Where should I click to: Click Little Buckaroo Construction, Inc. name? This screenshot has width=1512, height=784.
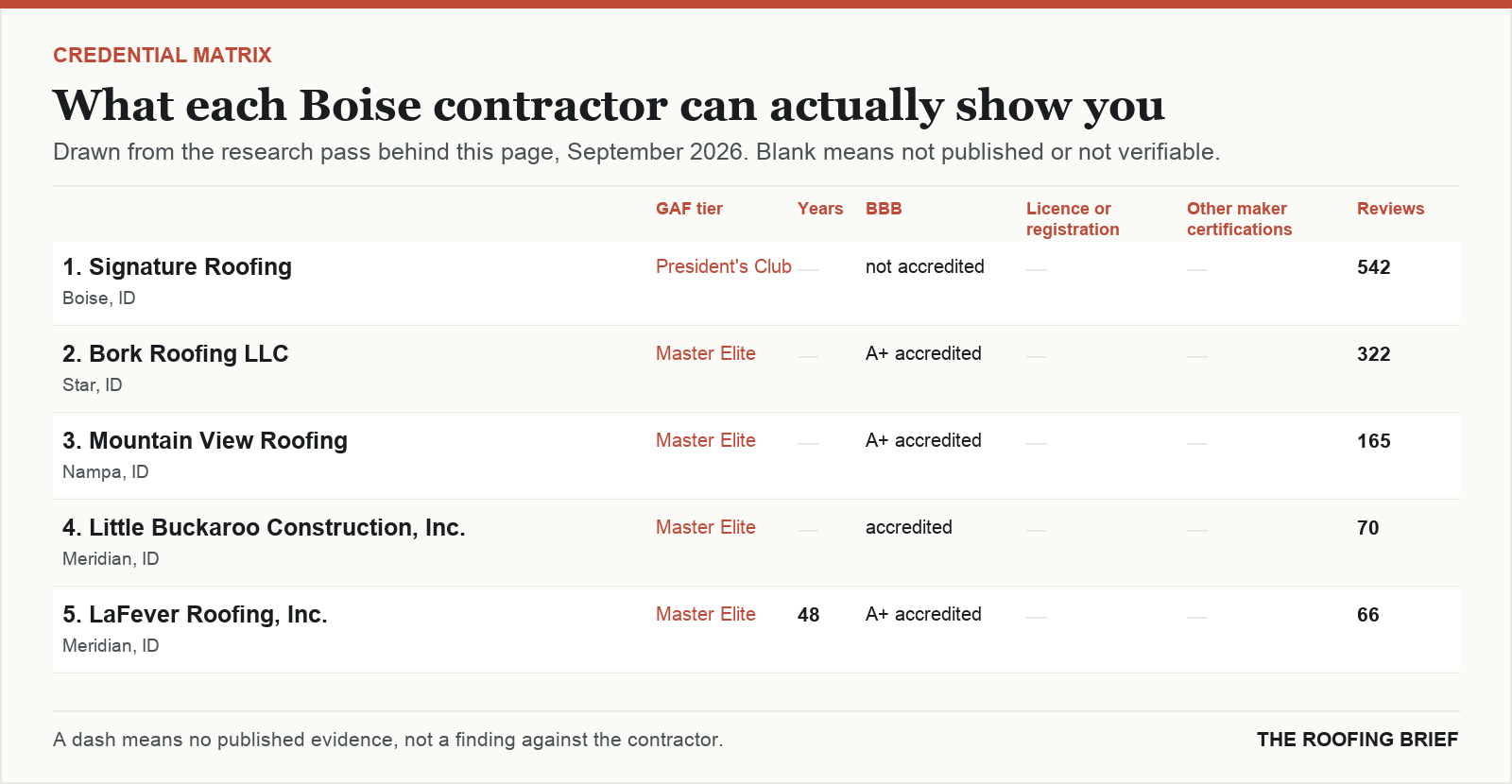pos(264,528)
